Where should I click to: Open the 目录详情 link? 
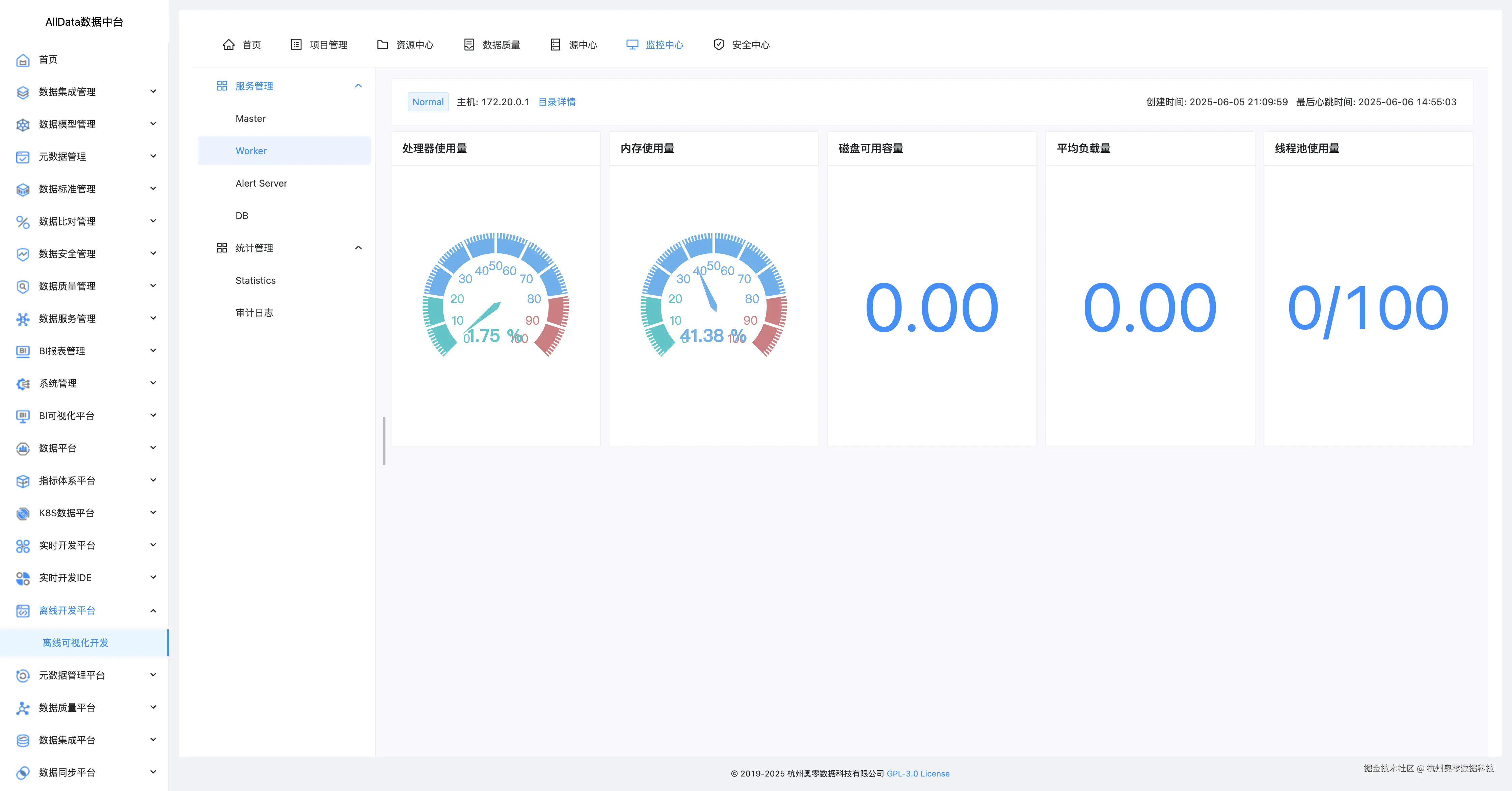pos(557,102)
